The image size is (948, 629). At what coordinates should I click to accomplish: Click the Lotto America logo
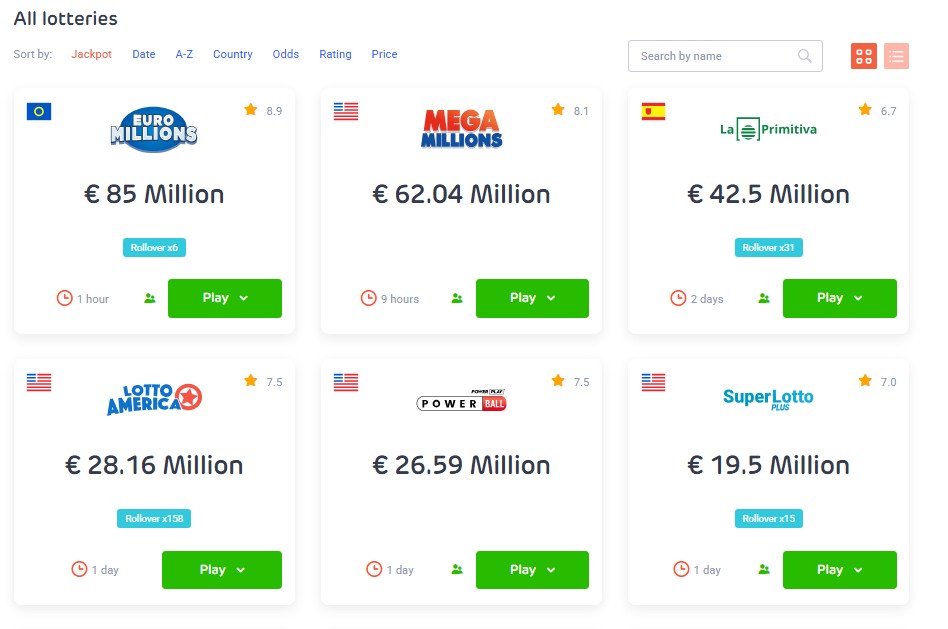coord(154,399)
